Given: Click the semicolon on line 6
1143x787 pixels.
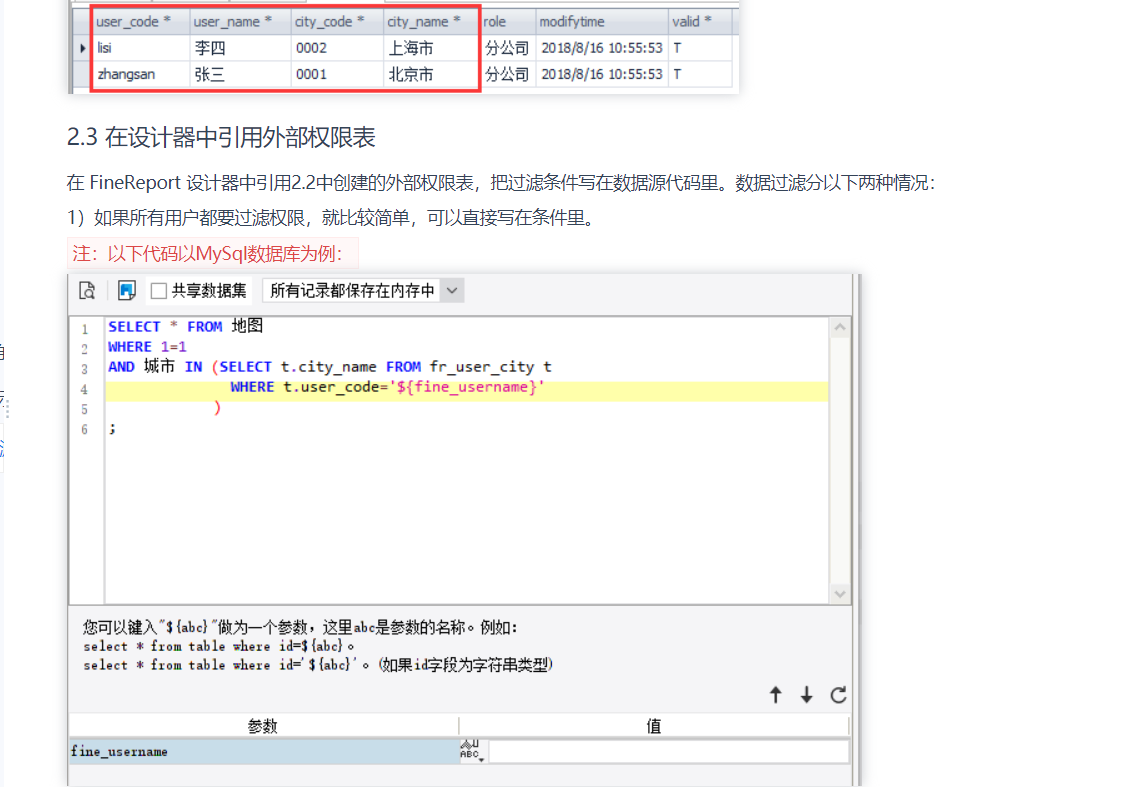Looking at the screenshot, I should pos(112,428).
